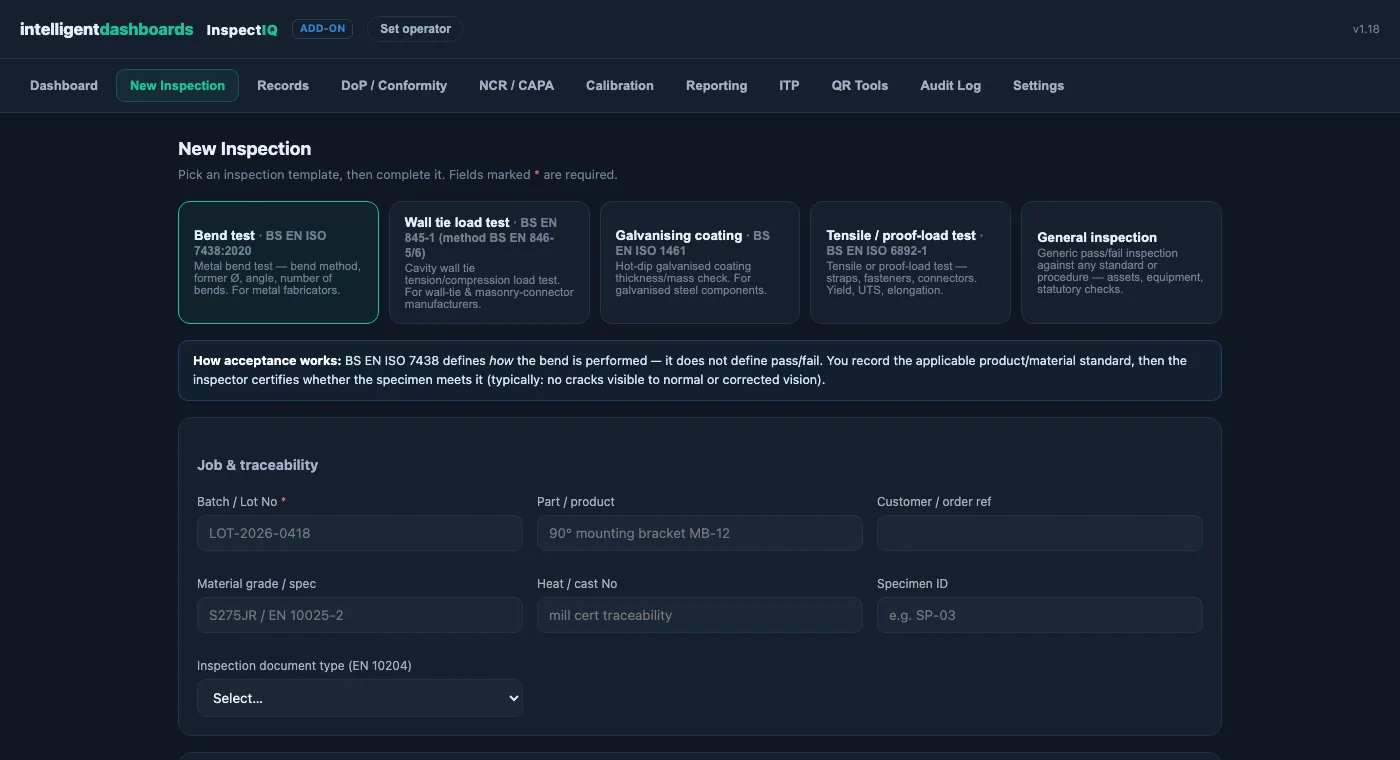Image resolution: width=1400 pixels, height=760 pixels.
Task: Open the Settings tab
Action: tap(1038, 86)
